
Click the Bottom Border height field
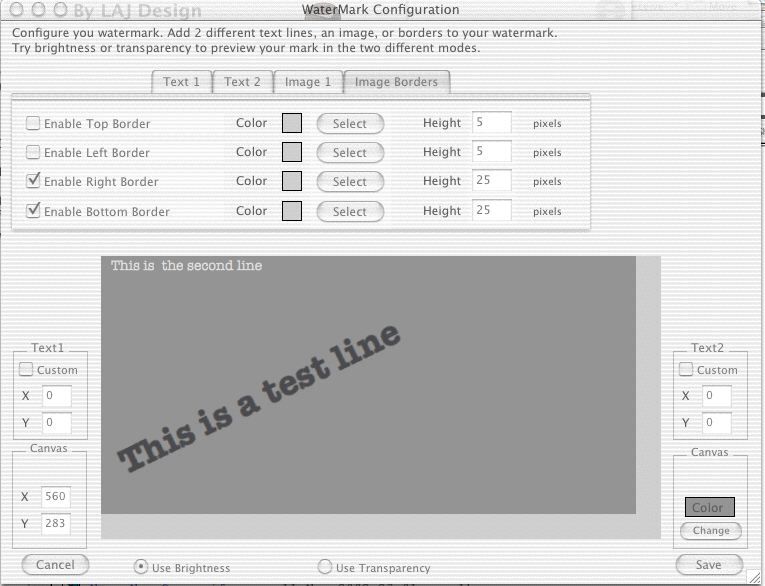click(x=491, y=211)
